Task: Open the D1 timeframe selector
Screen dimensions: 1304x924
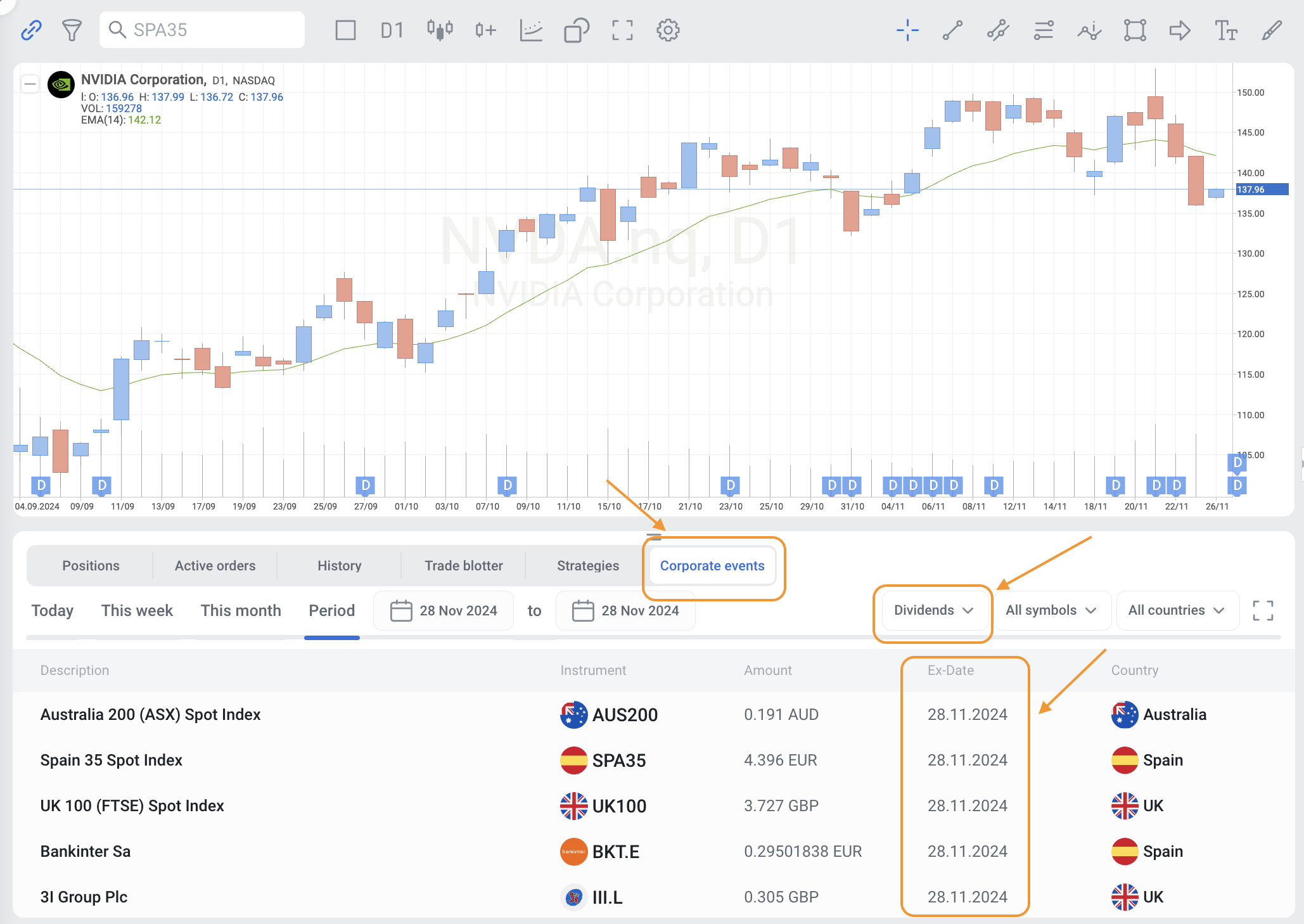Action: pos(392,30)
